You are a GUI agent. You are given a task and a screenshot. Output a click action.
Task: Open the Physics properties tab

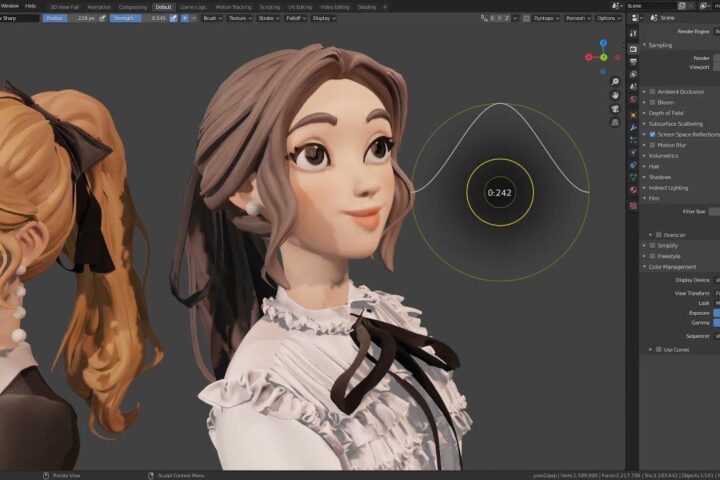point(633,152)
